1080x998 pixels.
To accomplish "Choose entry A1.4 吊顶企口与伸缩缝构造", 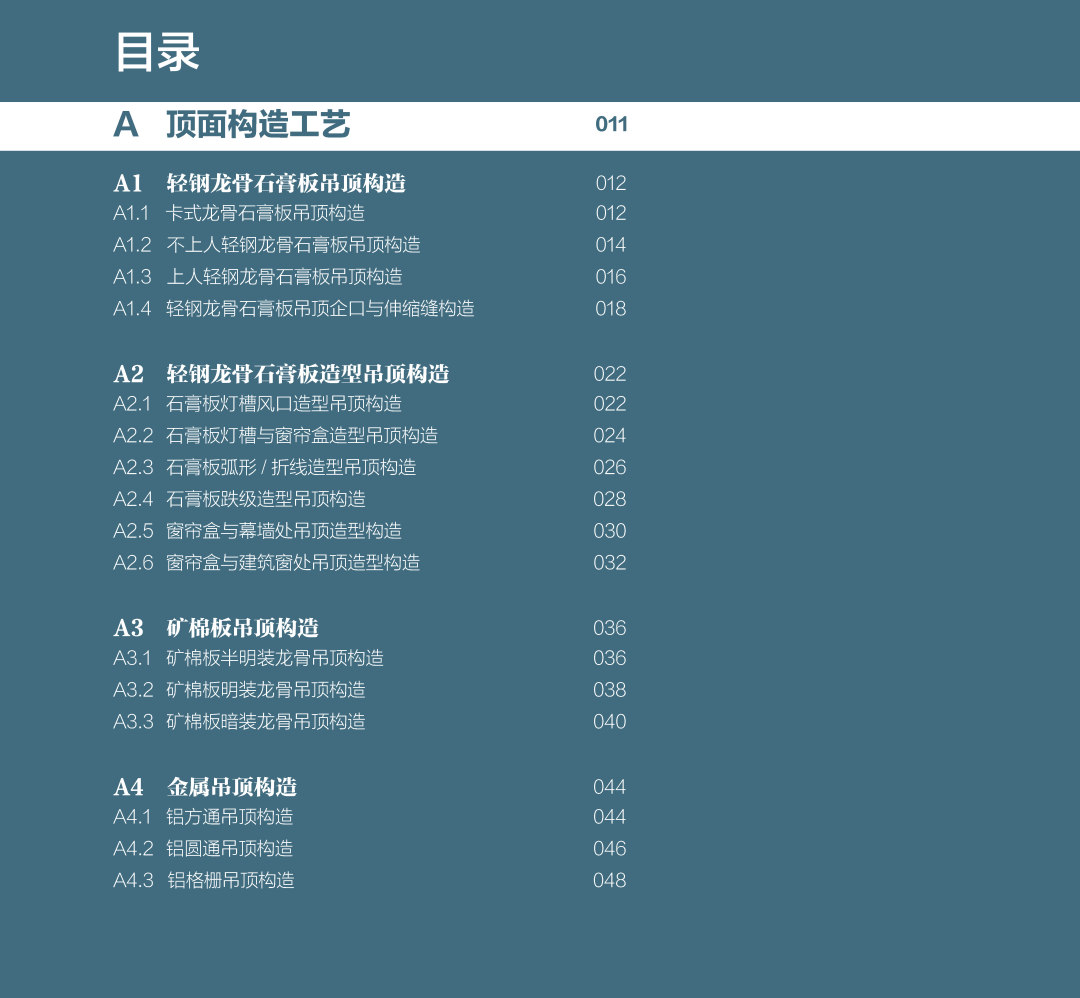I will pos(293,309).
